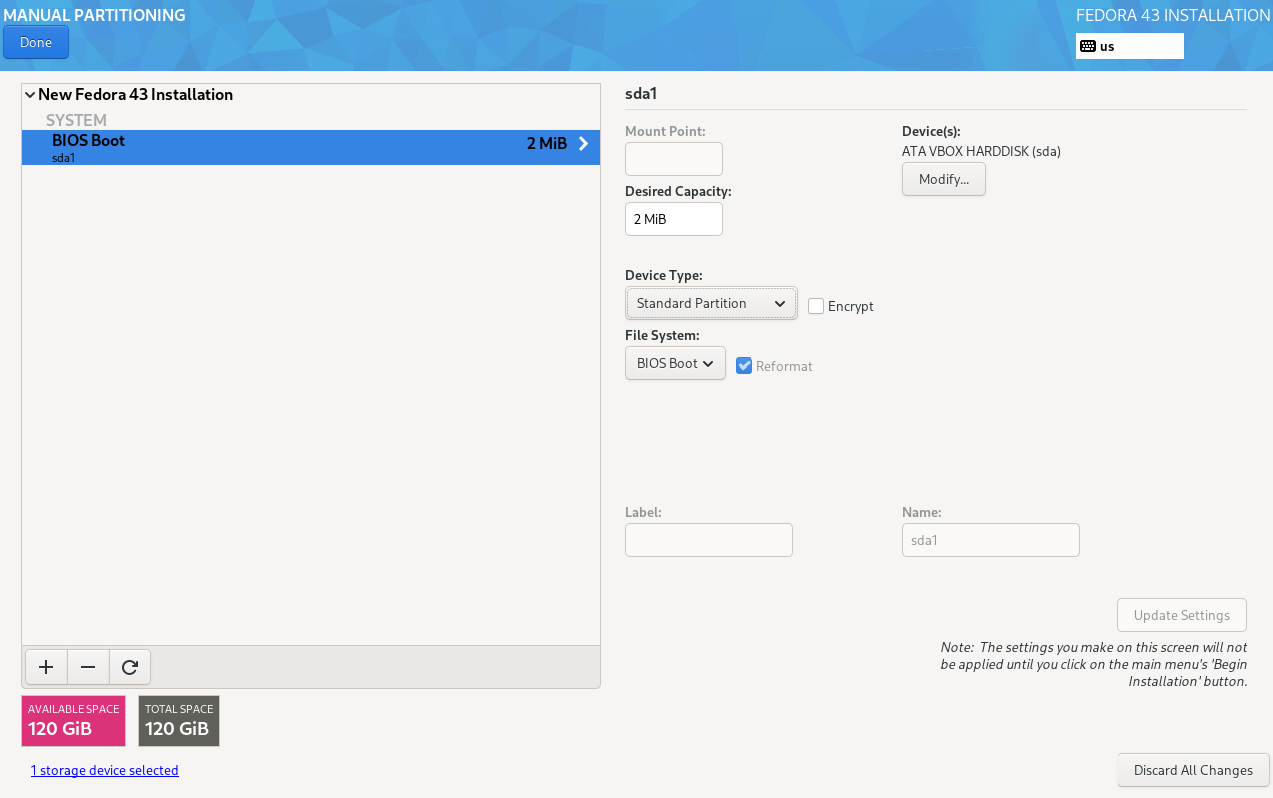Viewport: 1273px width, 798px height.
Task: Open the File System BIOS Boot dropdown
Action: (x=675, y=363)
